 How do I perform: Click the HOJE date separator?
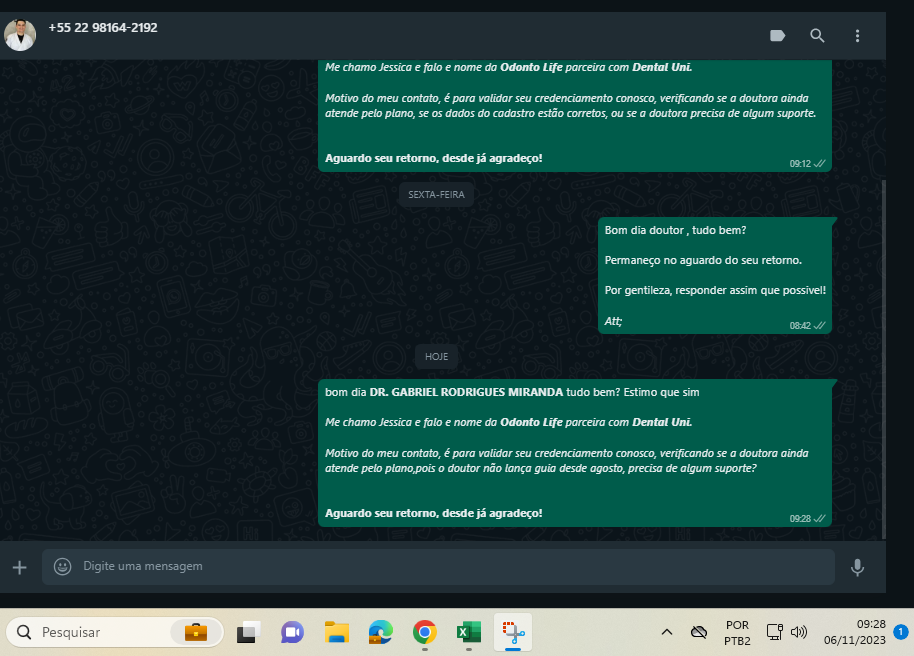tap(436, 357)
